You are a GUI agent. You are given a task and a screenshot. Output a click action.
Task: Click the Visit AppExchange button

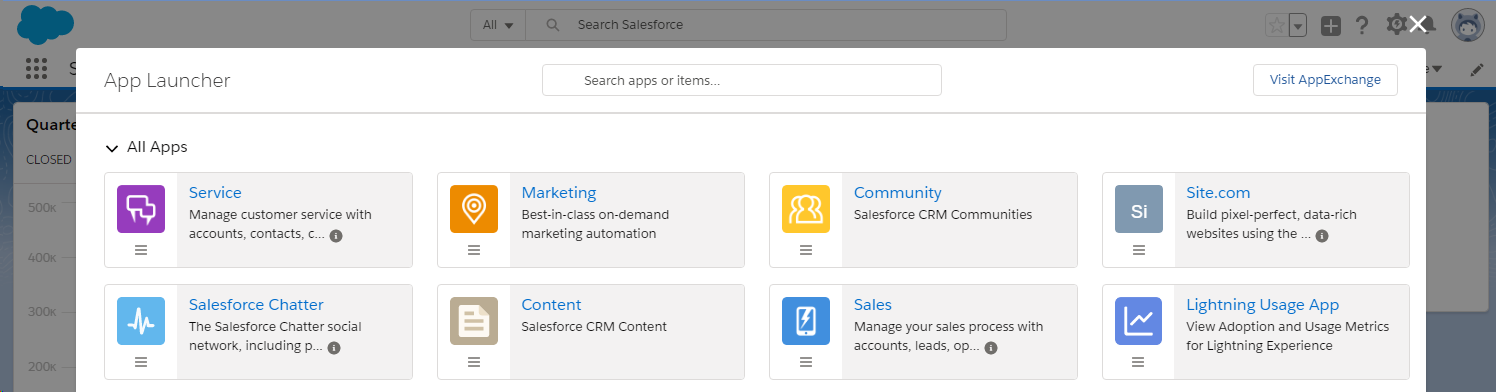[x=1325, y=80]
